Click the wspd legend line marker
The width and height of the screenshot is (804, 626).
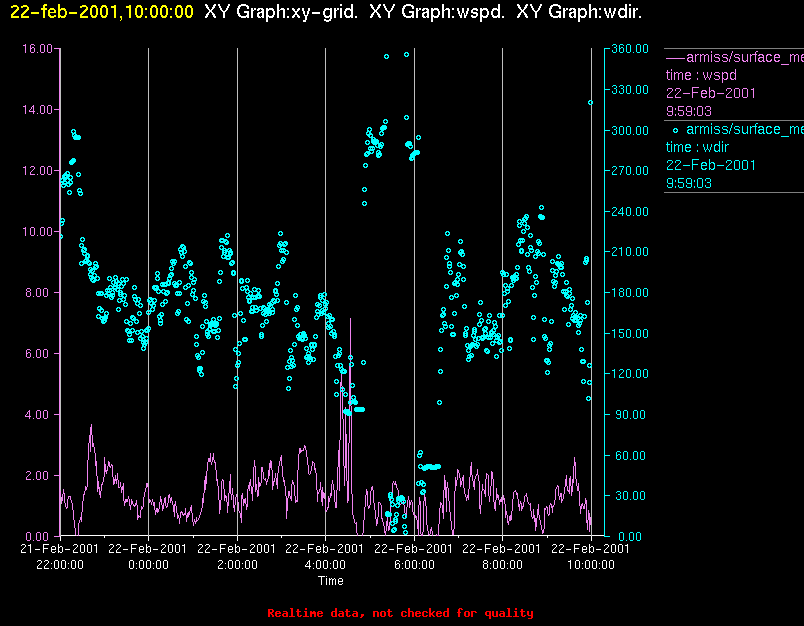(675, 58)
